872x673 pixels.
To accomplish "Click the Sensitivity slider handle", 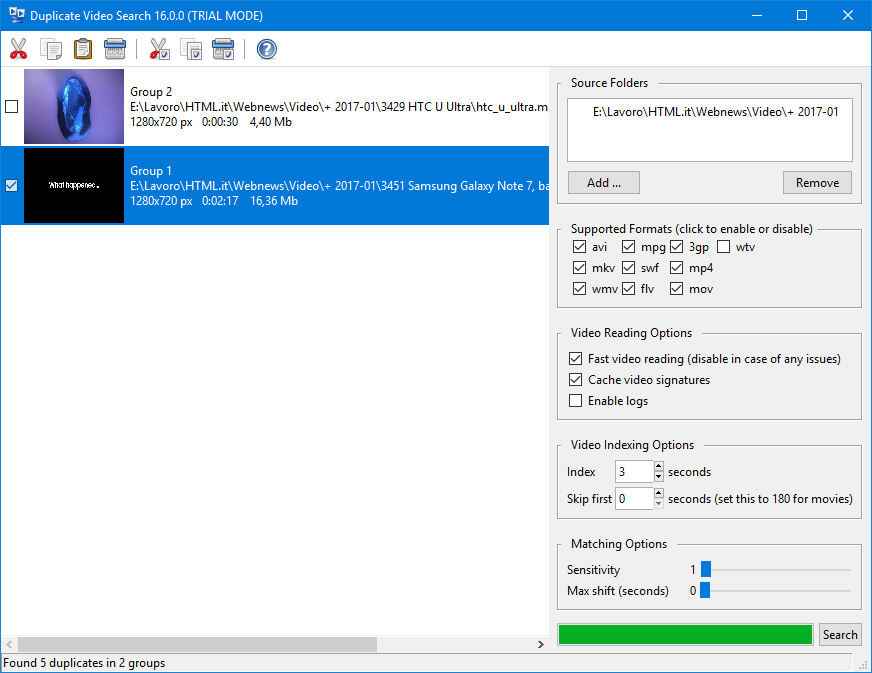I will [x=705, y=570].
